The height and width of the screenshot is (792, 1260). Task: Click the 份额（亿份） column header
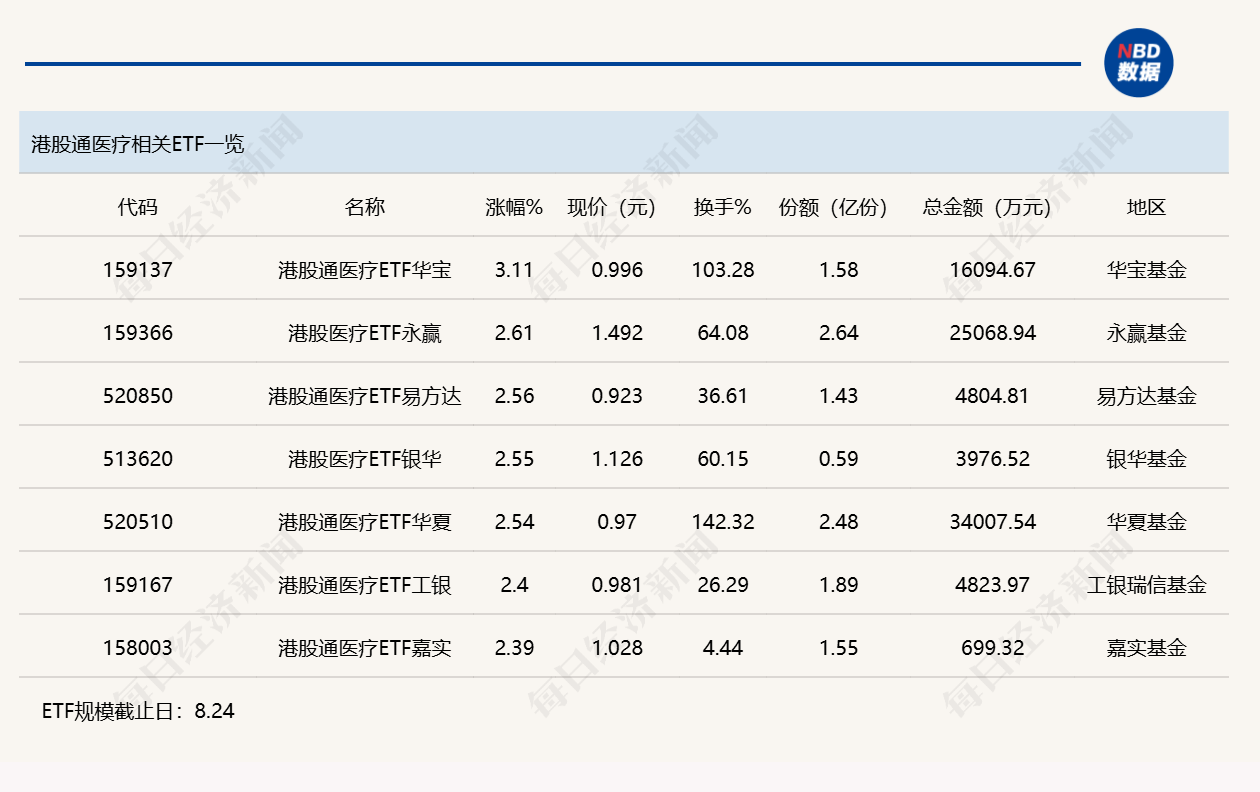coord(833,207)
